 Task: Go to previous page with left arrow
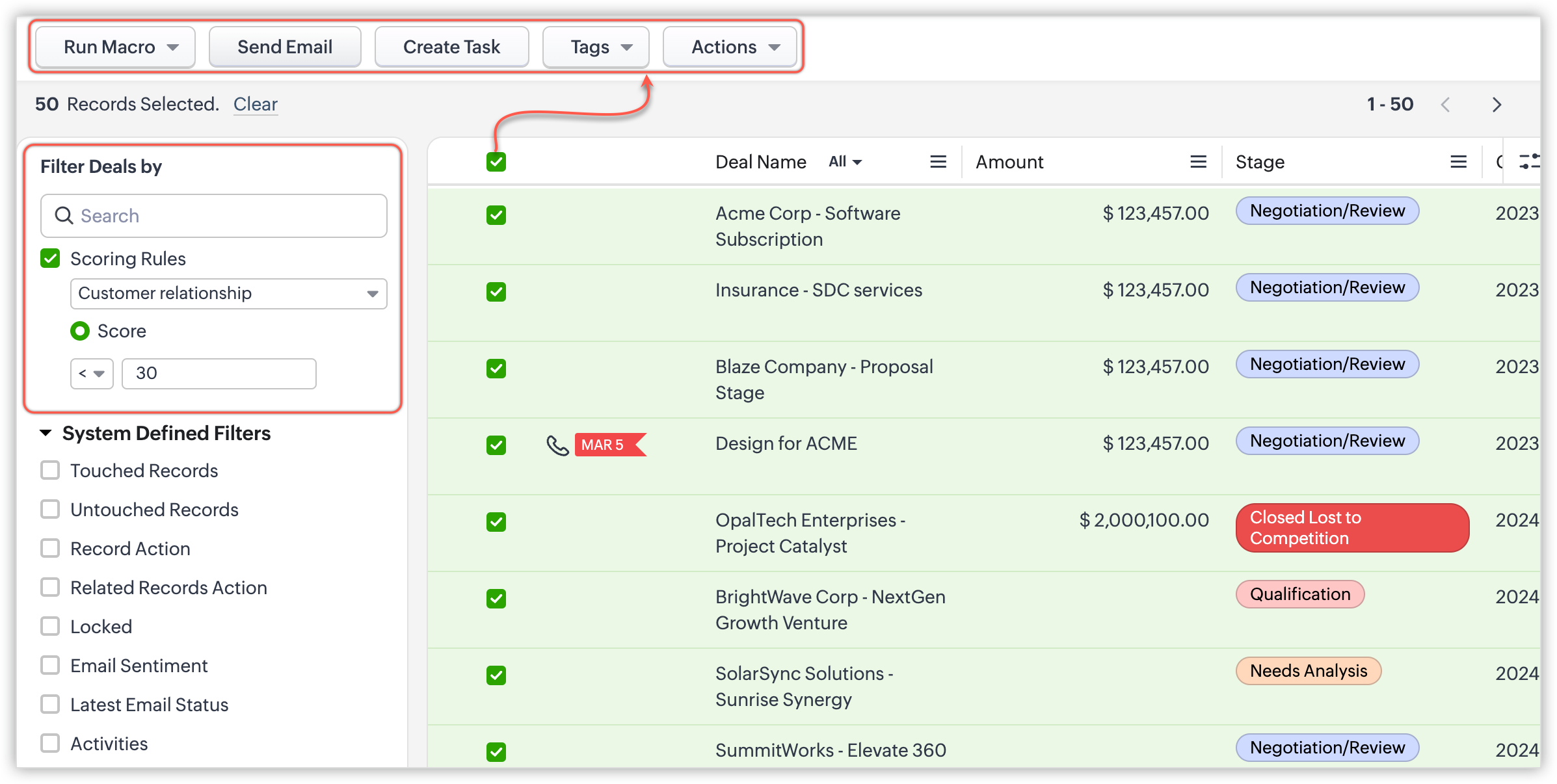click(1445, 105)
